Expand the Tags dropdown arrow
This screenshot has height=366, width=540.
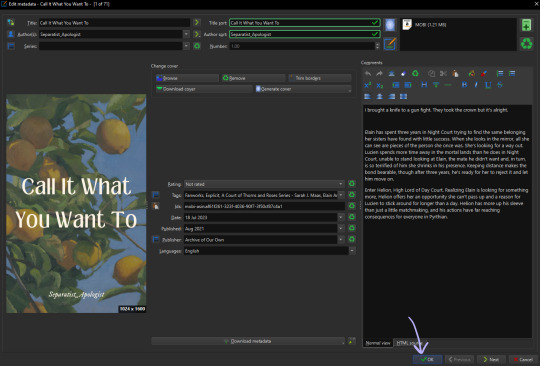pos(341,195)
